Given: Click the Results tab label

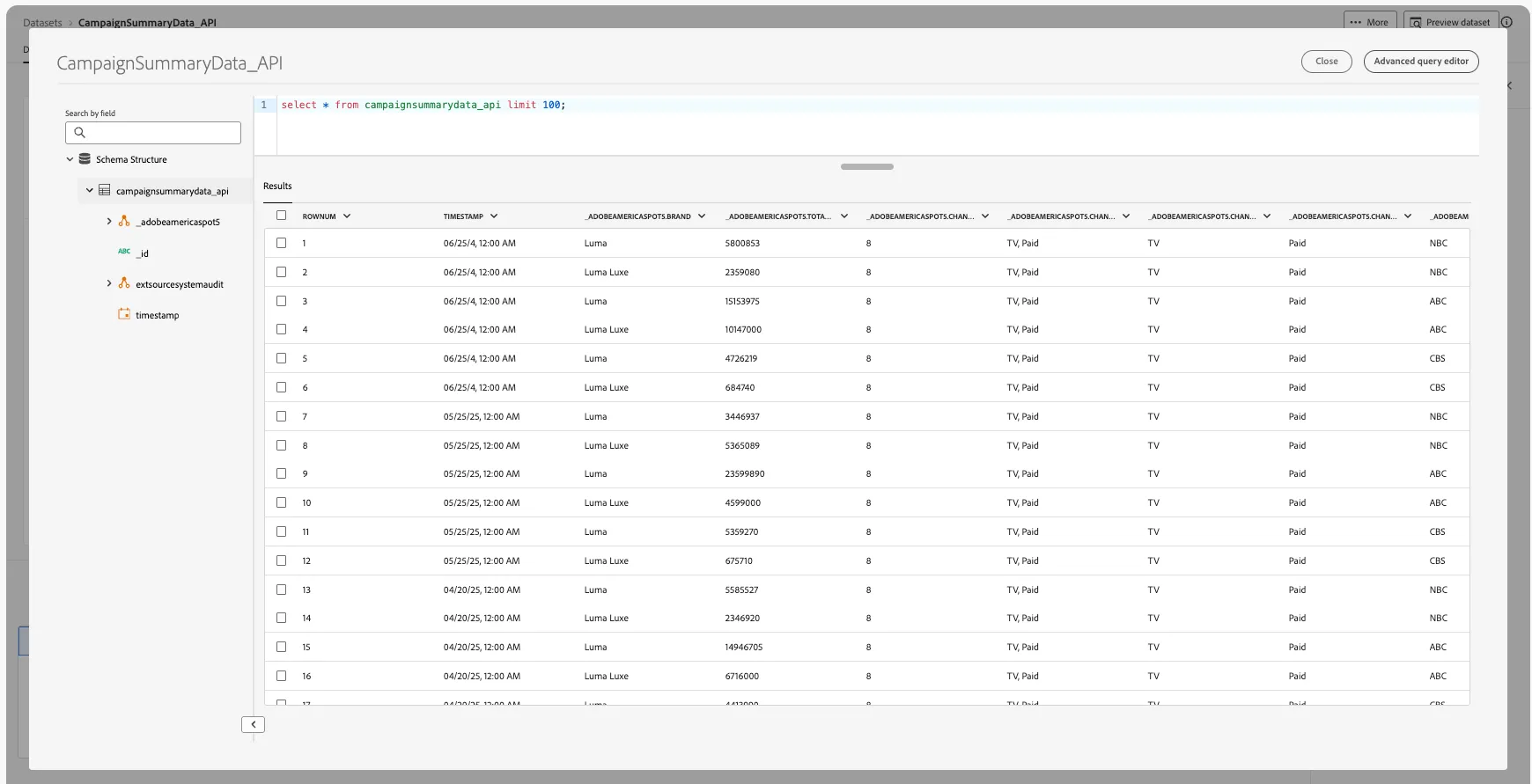Looking at the screenshot, I should tap(277, 186).
